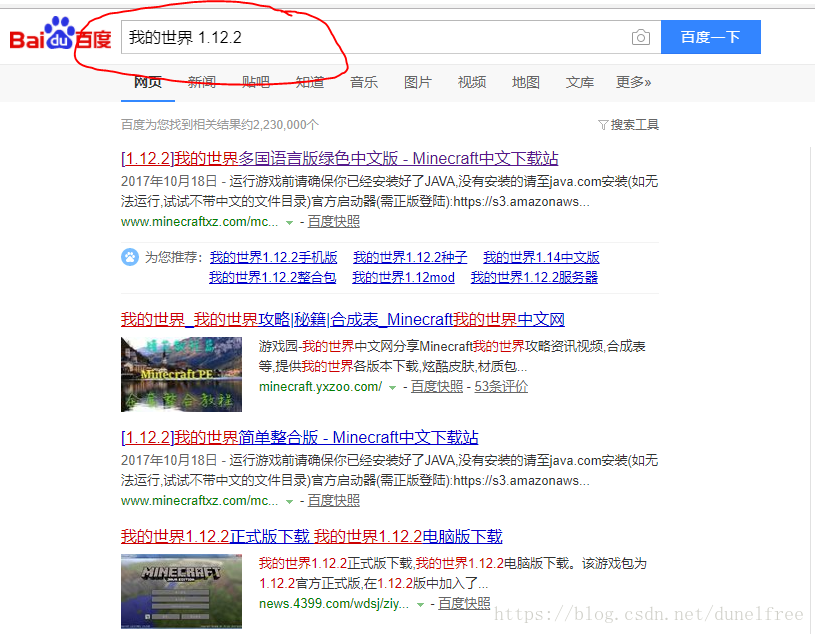
Task: Open suggestion 我的世界1.12.2种子
Action: coord(410,257)
